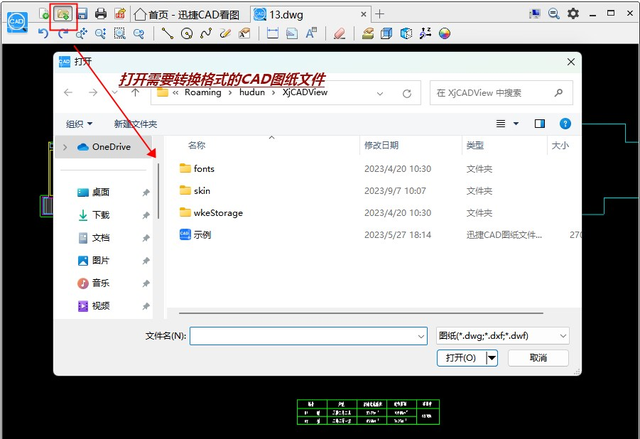Click the 取消 button
Screen dimensions: 640x439
pos(538,358)
